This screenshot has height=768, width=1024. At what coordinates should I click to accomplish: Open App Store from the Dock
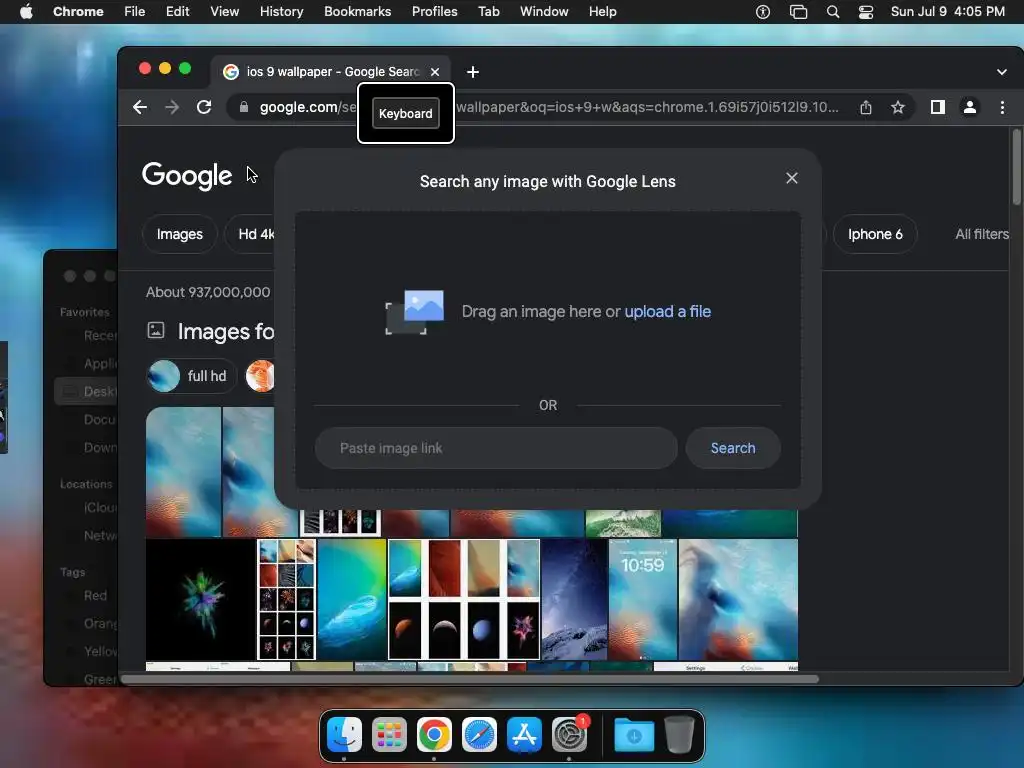[x=524, y=735]
